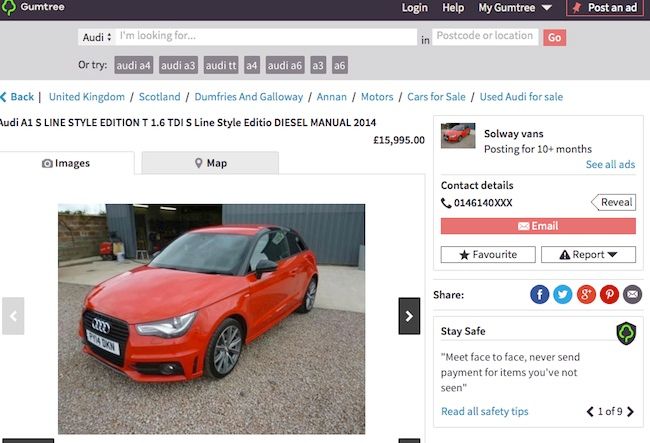Try the 'audi a4' suggestion
Viewport: 650px width, 443px height.
click(x=133, y=65)
